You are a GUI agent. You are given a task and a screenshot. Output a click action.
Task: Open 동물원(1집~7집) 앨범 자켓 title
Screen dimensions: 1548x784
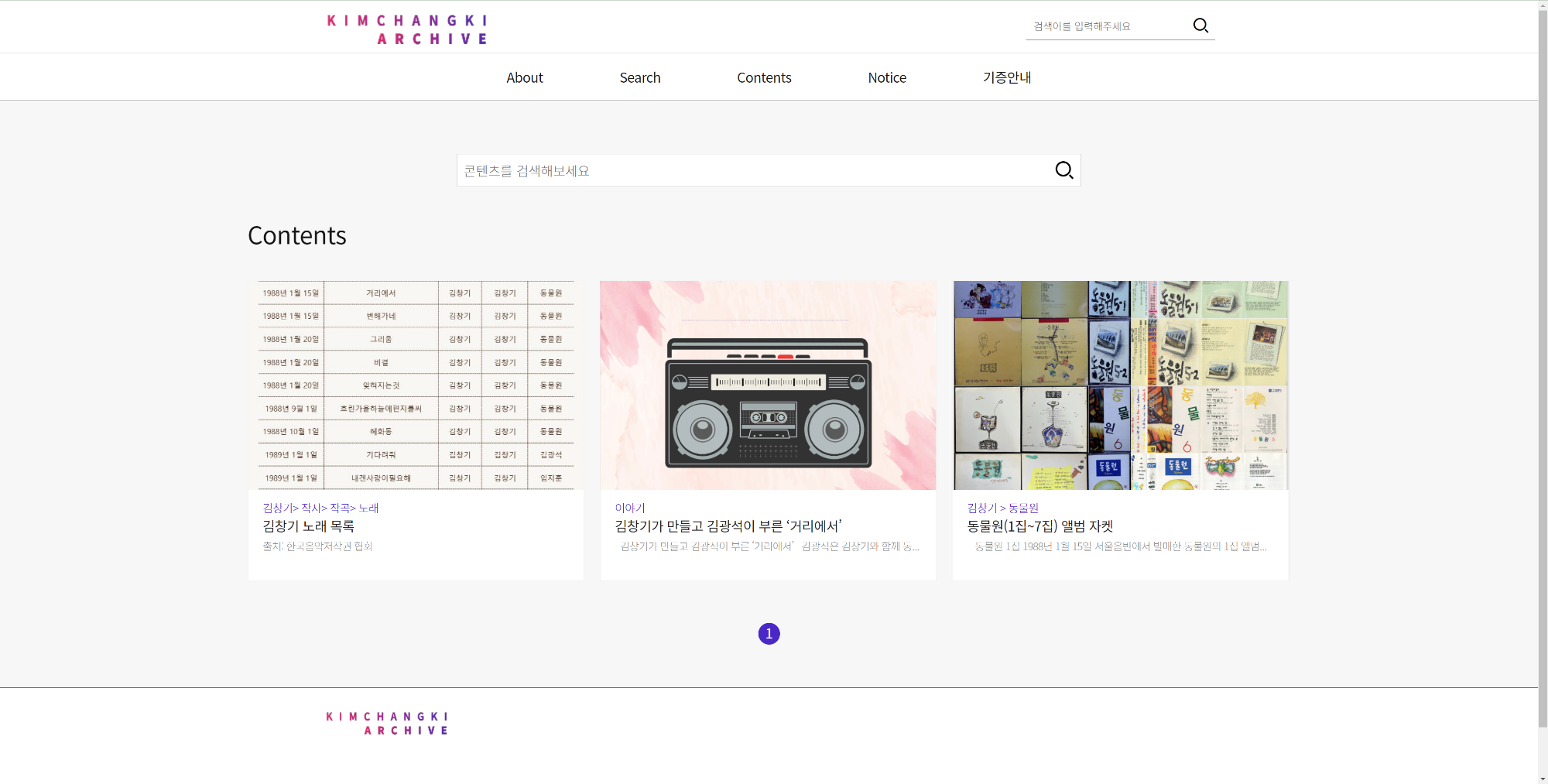point(1039,526)
